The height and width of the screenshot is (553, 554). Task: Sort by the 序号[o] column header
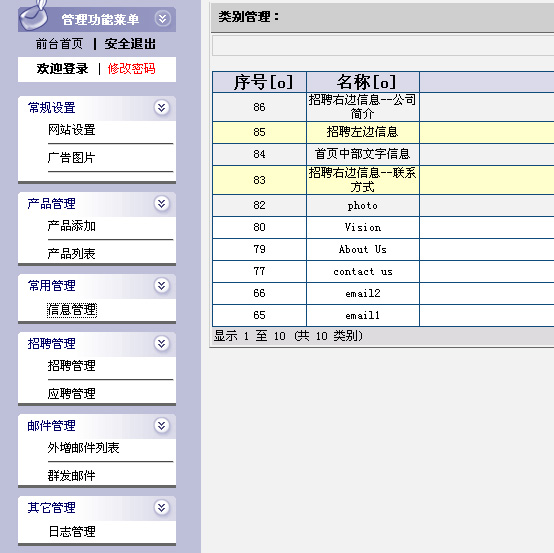pos(263,82)
